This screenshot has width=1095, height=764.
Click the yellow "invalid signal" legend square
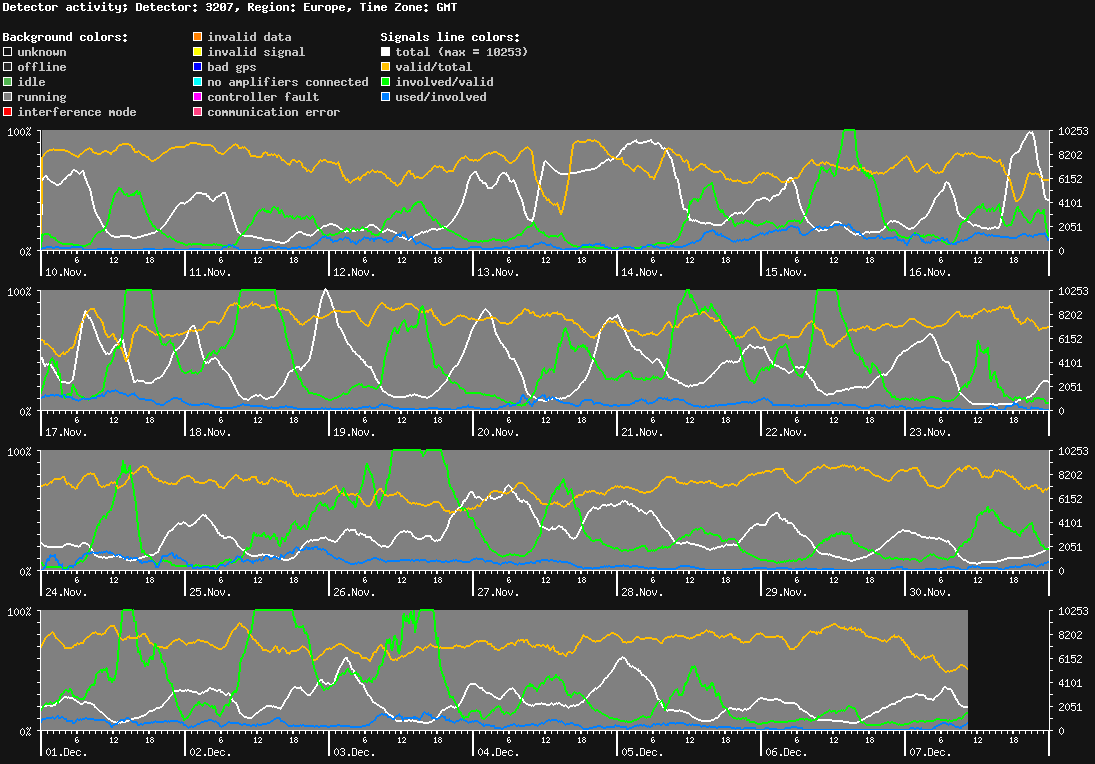click(197, 51)
